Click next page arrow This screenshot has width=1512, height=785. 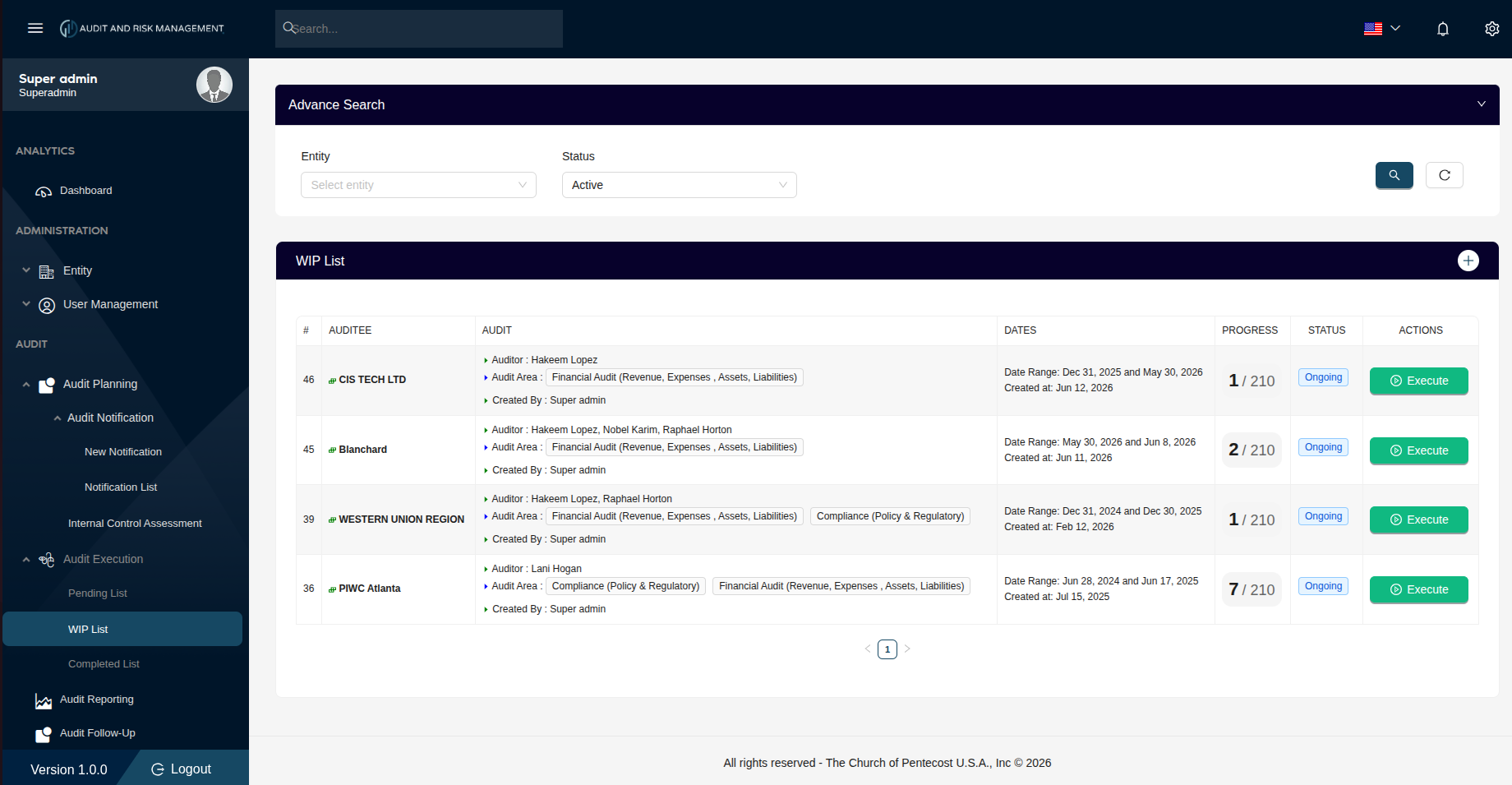pyautogui.click(x=907, y=649)
